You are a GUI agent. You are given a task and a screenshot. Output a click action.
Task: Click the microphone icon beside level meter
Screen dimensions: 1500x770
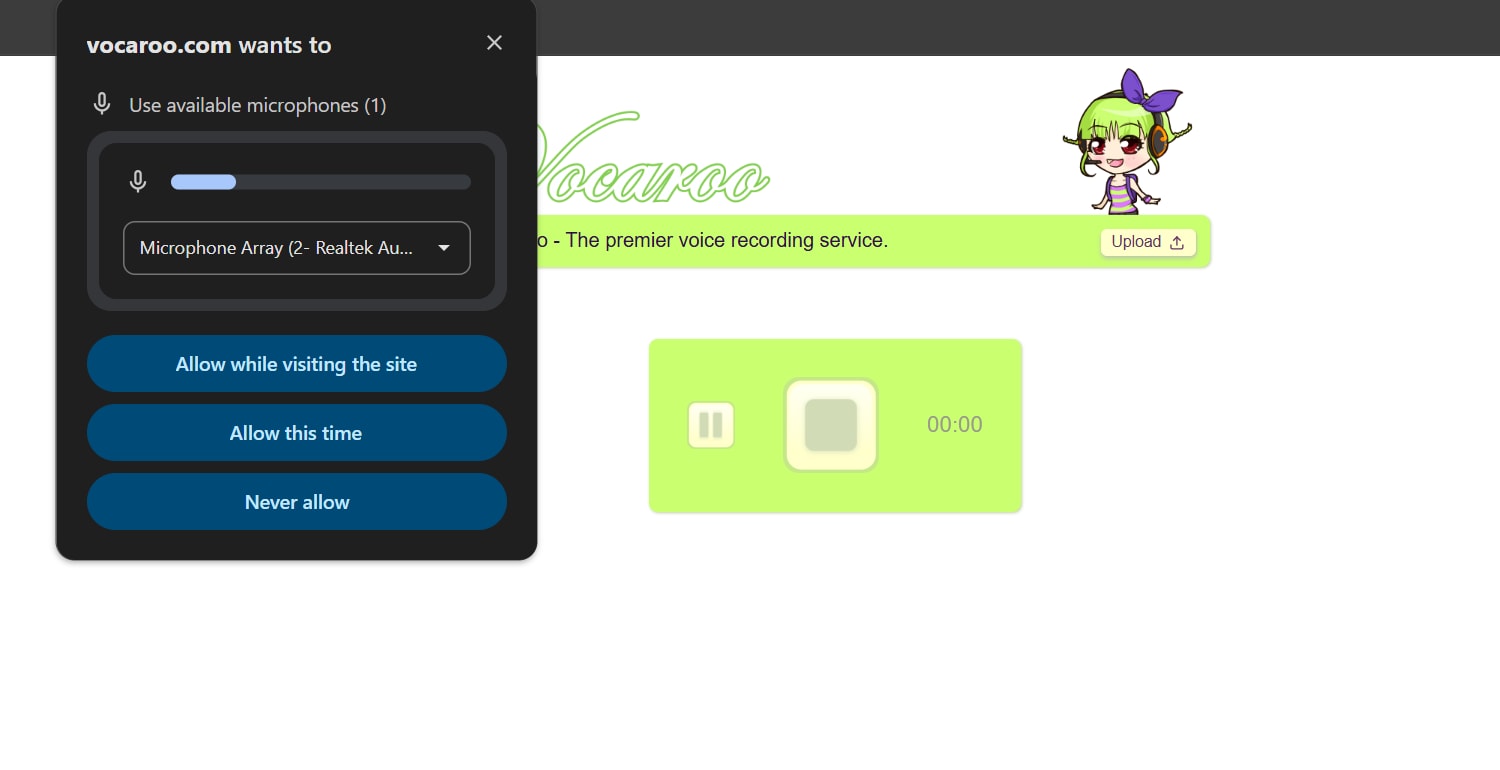tap(138, 182)
